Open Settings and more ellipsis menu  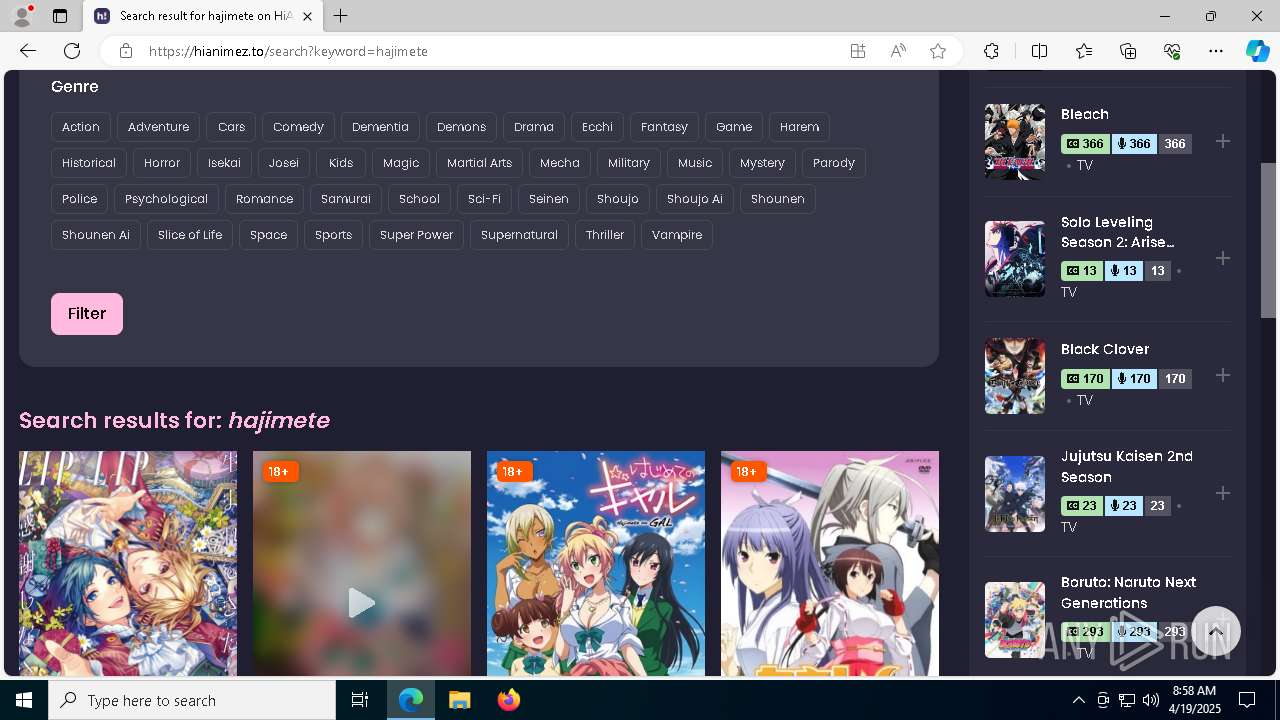pos(1216,51)
